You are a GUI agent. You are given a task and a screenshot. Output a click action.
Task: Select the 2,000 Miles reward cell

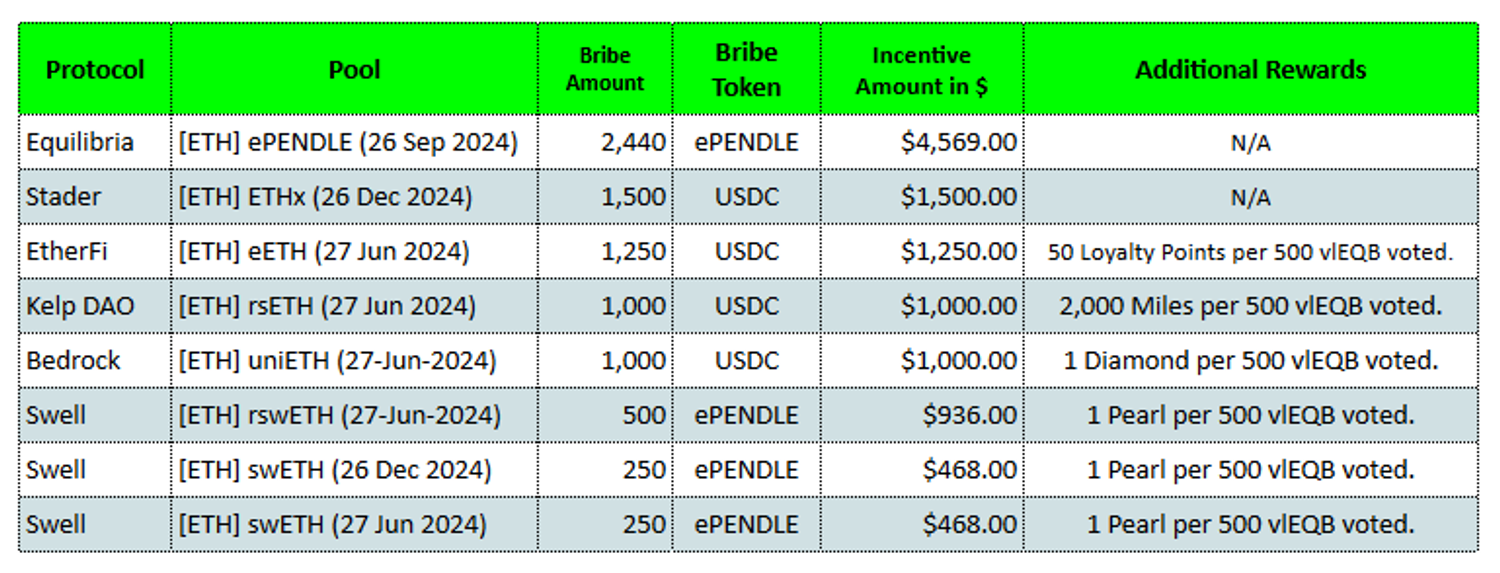[x=1250, y=306]
